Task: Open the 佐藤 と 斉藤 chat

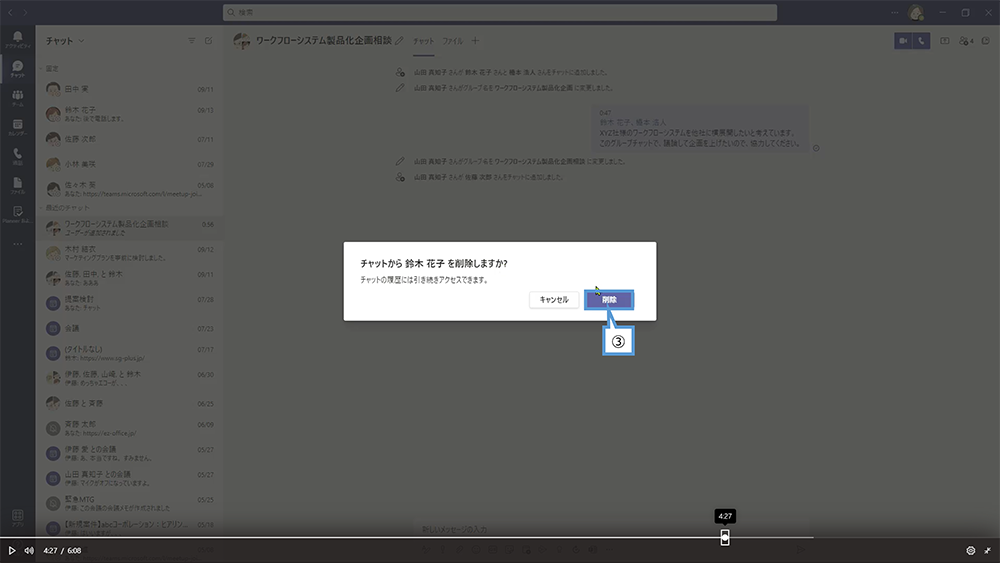Action: 129,403
